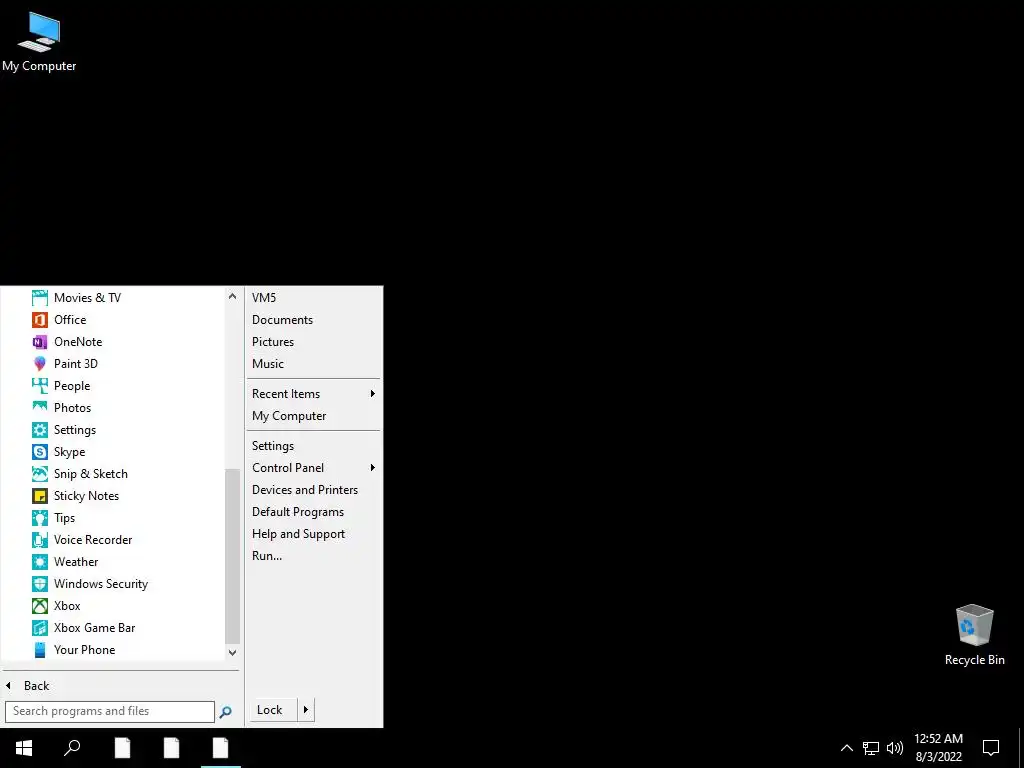Launch the Tips lightbulb icon
Image resolution: width=1024 pixels, height=768 pixels.
[x=40, y=518]
